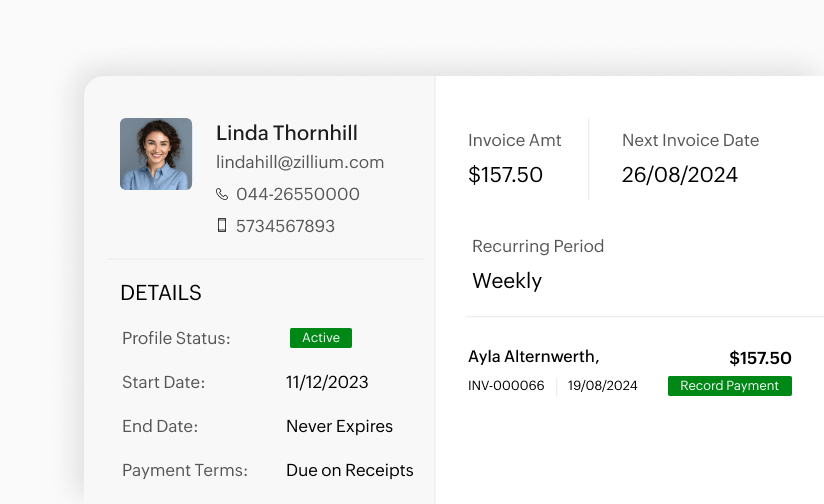Click the customer name Ayla Alternwerth
Viewport: 824px width, 504px height.
coord(533,357)
